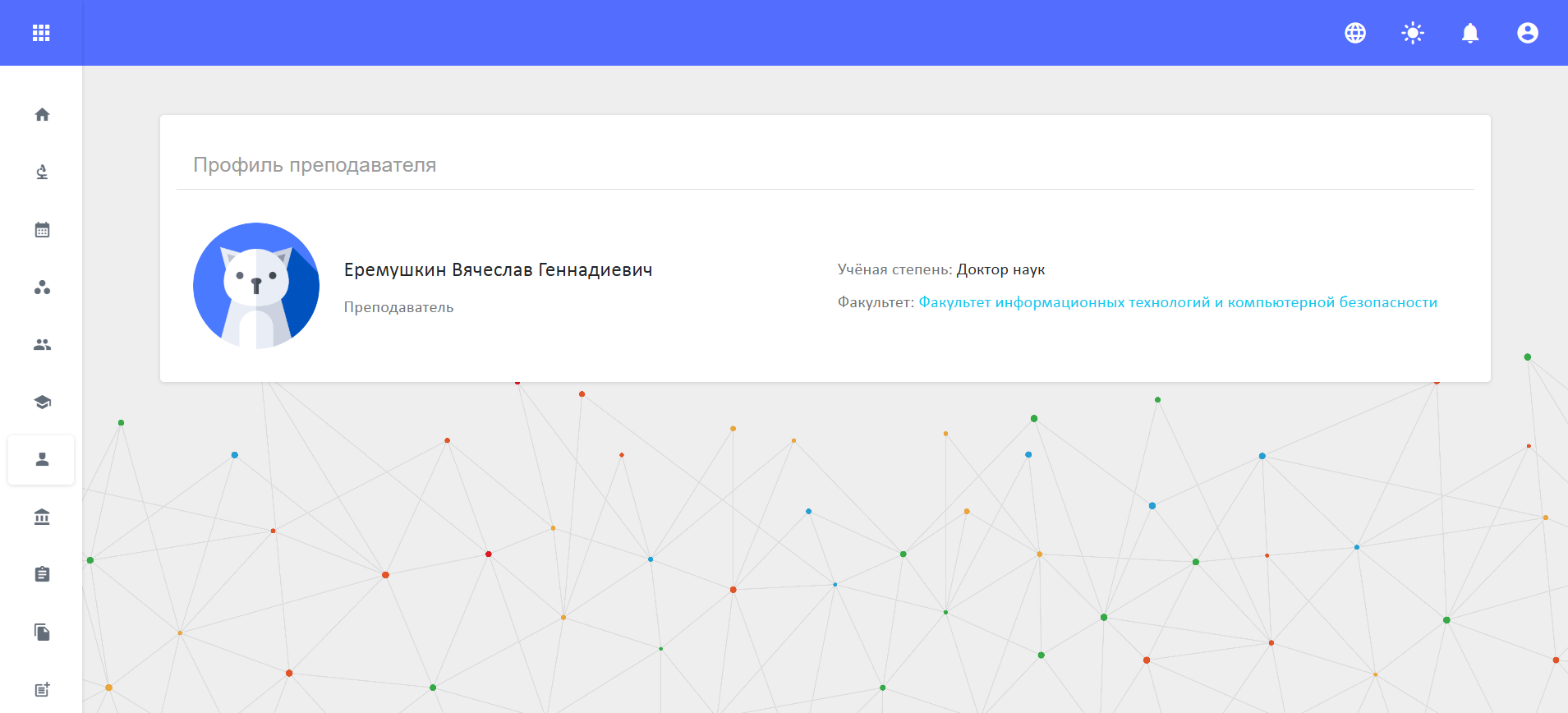Click the globe language icon
The image size is (1568, 713).
pos(1355,33)
